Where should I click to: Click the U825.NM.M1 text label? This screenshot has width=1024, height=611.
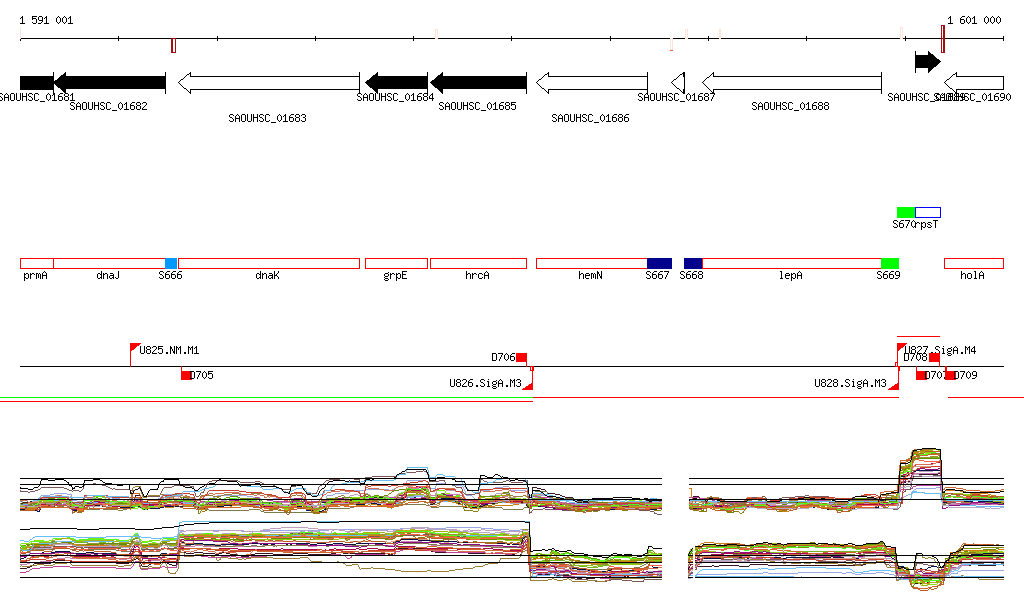pyautogui.click(x=169, y=351)
